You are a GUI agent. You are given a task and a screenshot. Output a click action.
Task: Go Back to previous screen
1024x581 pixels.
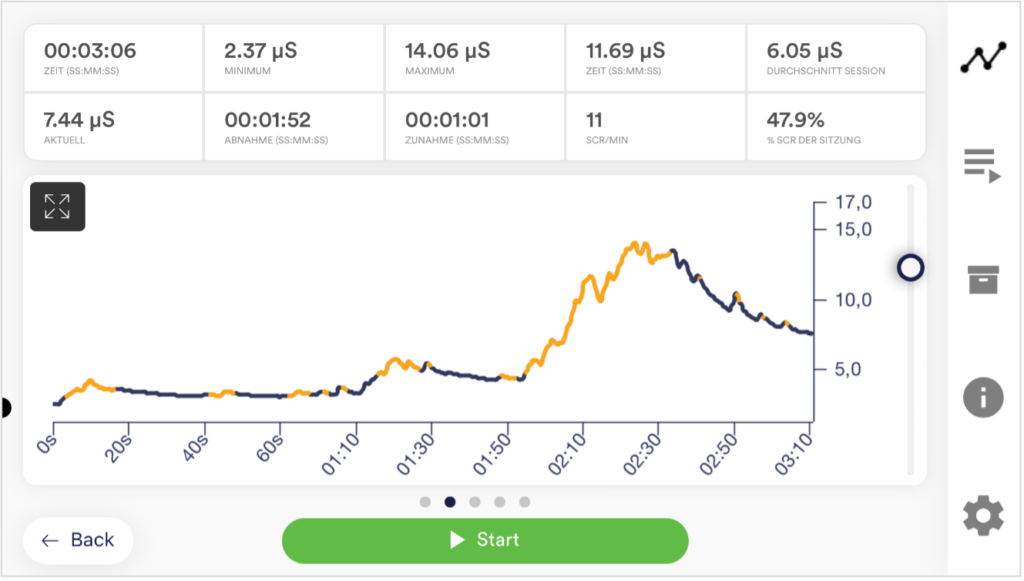click(x=78, y=541)
